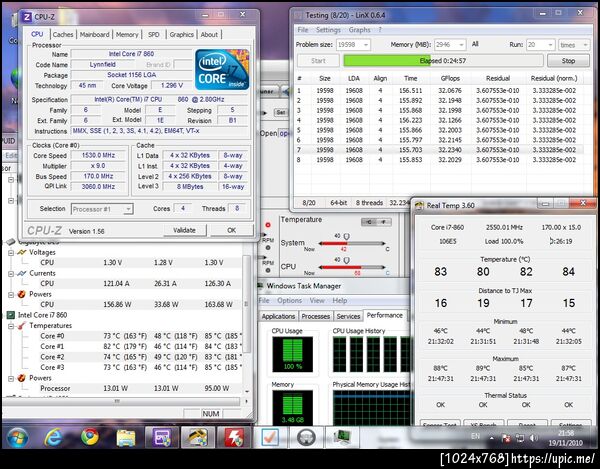Click the Real Temp title bar icon
This screenshot has width=600, height=469.
[x=420, y=205]
